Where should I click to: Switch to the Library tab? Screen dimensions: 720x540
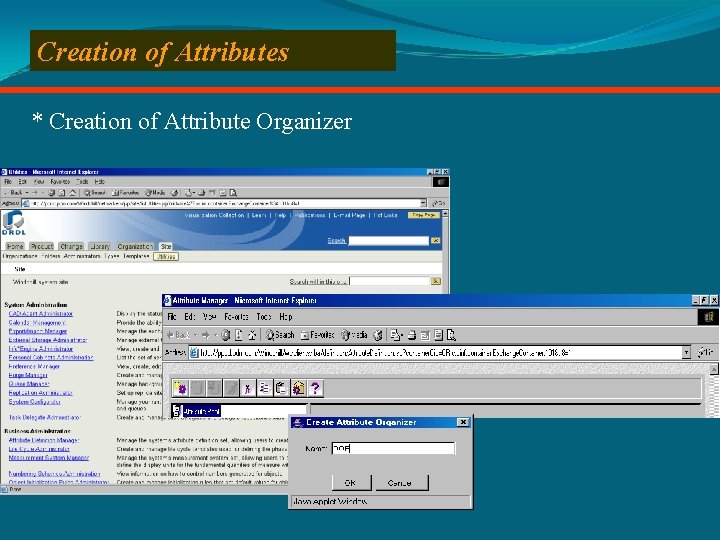click(x=99, y=247)
